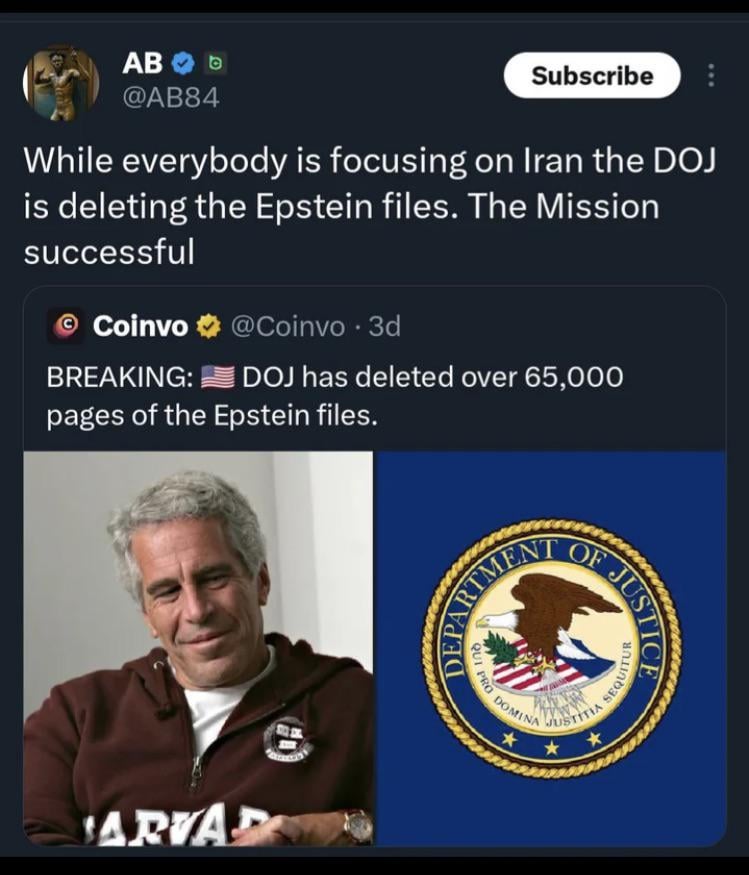Image resolution: width=749 pixels, height=875 pixels.
Task: Open AB's profile picture avatar
Action: [61, 83]
